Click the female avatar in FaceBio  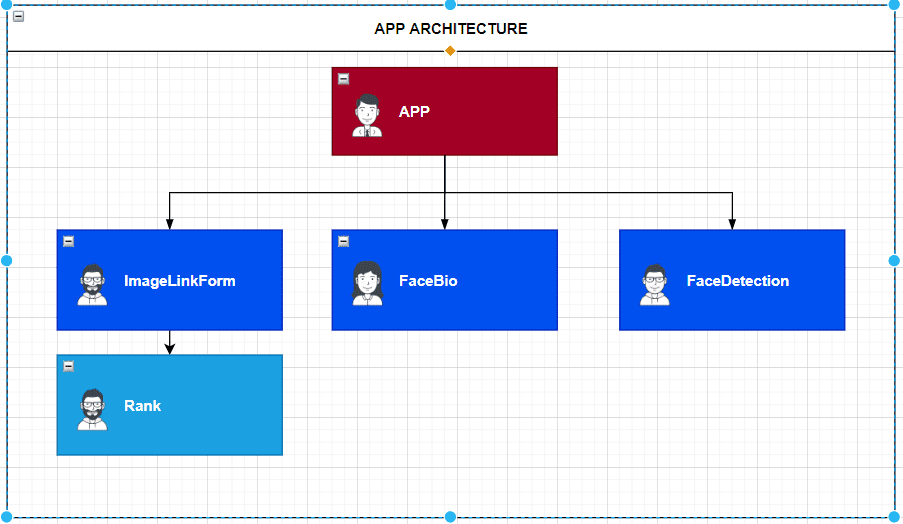(367, 283)
